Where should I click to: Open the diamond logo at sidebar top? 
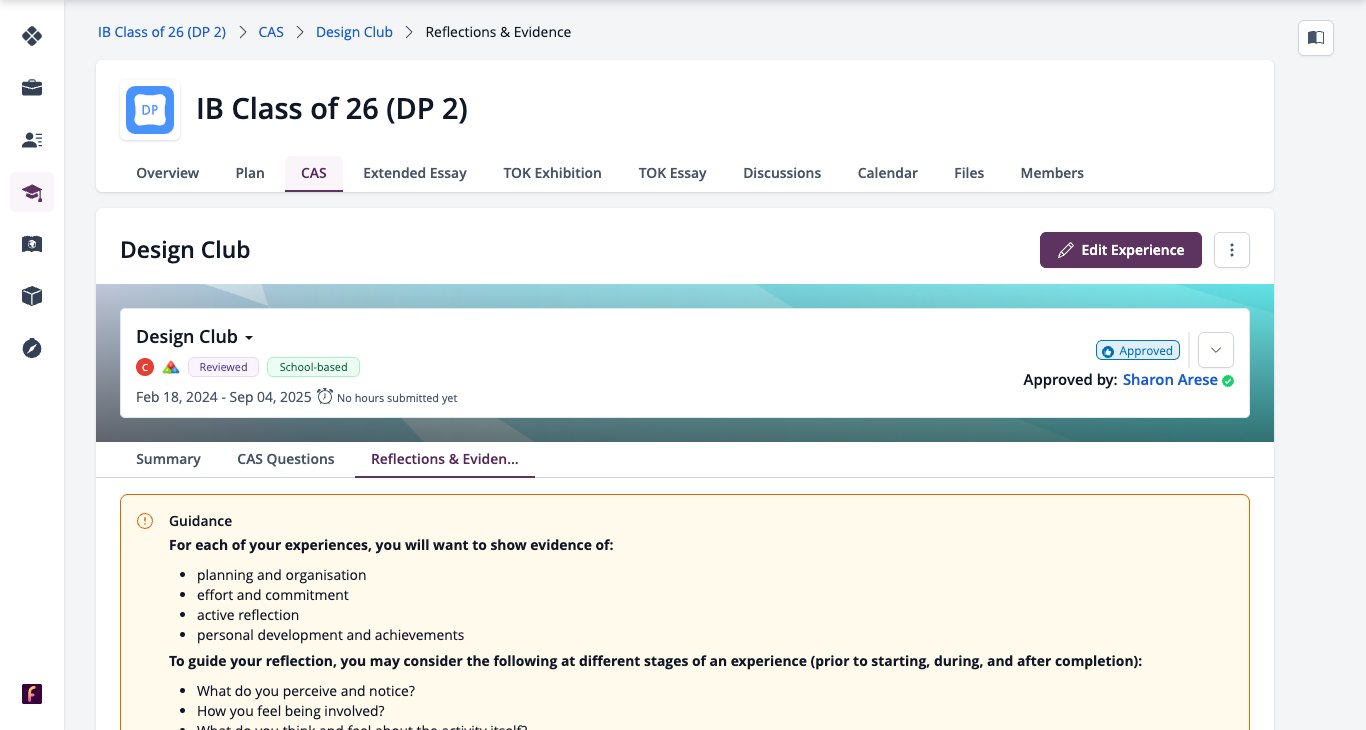tap(32, 36)
